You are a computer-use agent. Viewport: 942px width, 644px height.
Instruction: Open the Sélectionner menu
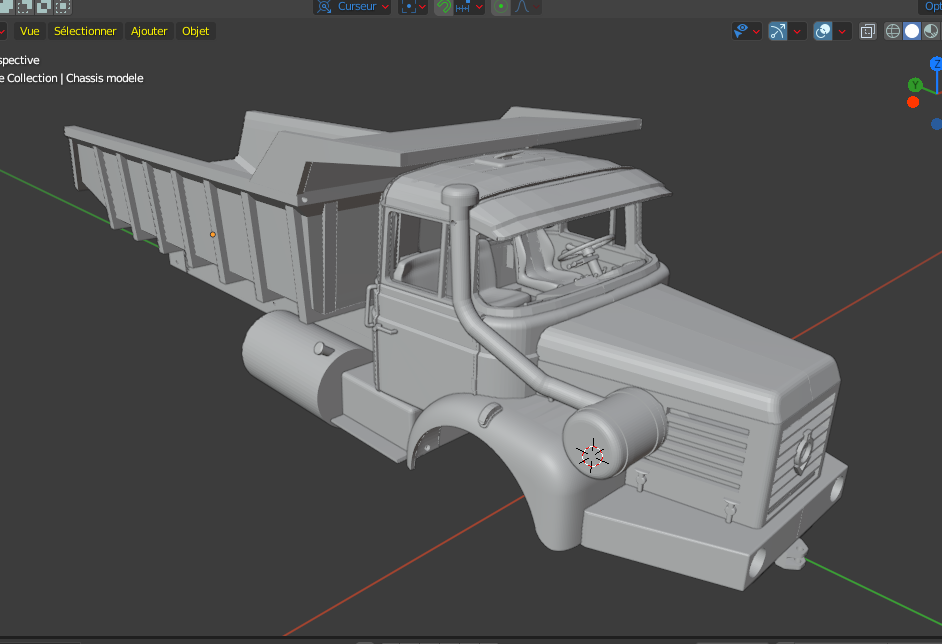(x=85, y=31)
